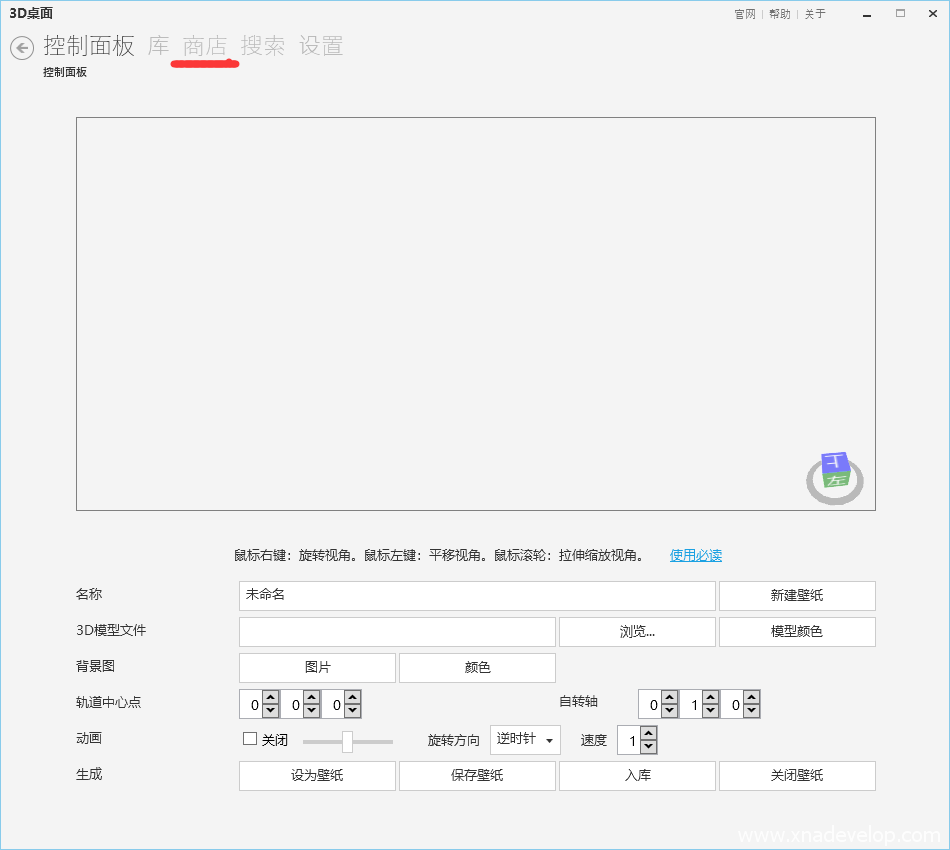Go to the 设置 tab

pos(321,46)
